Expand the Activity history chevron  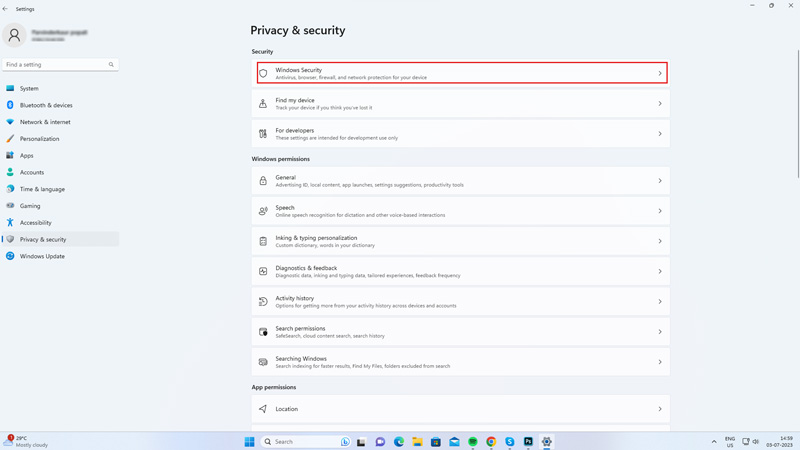[x=660, y=302]
